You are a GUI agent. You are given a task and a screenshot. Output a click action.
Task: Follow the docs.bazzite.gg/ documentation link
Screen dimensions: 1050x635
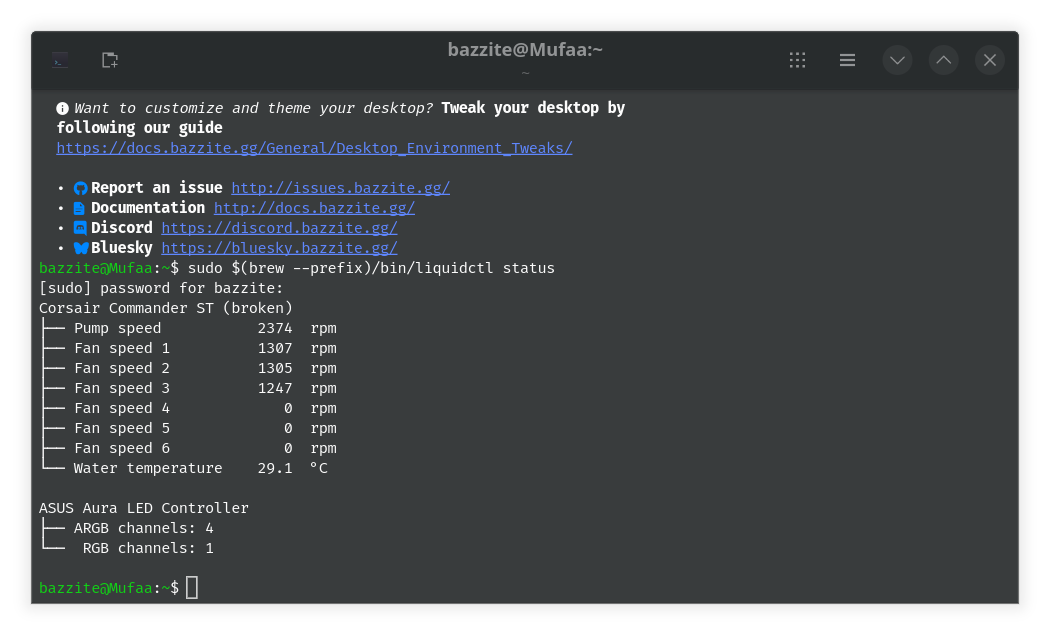[x=314, y=208]
